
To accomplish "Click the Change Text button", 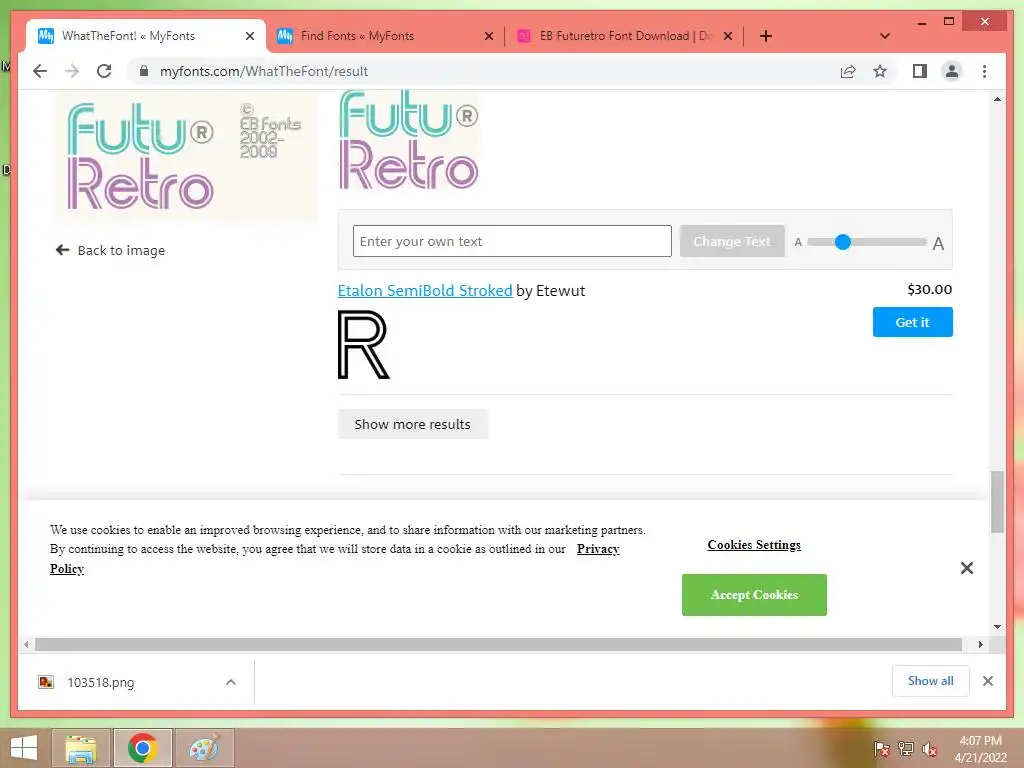I will (732, 241).
